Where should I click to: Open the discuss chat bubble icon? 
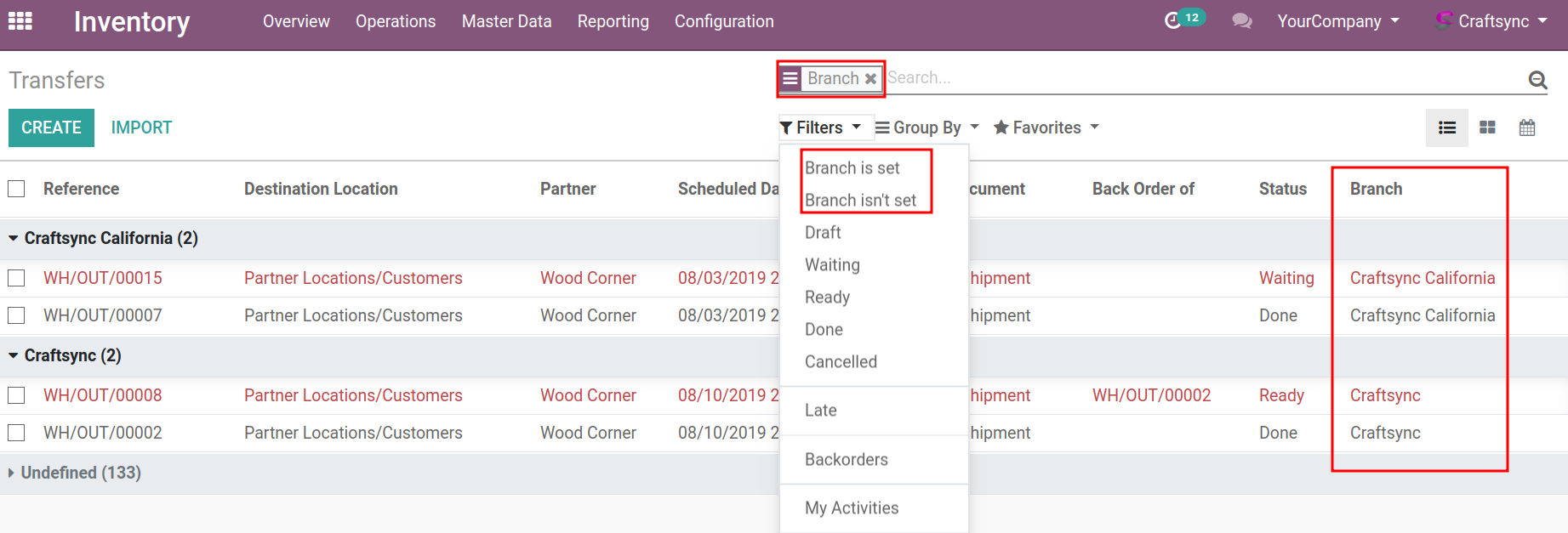pyautogui.click(x=1241, y=21)
